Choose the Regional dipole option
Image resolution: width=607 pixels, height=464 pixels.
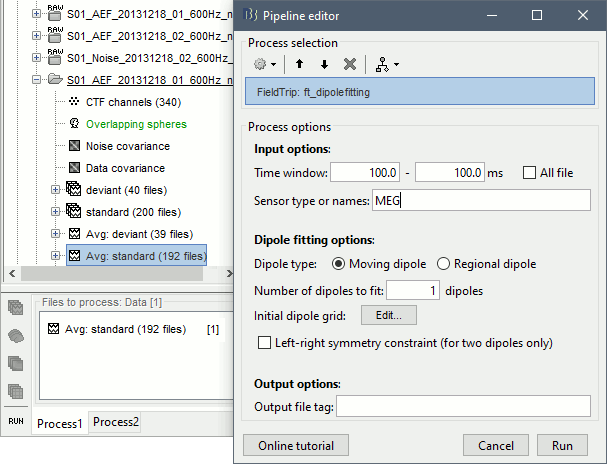pyautogui.click(x=444, y=264)
